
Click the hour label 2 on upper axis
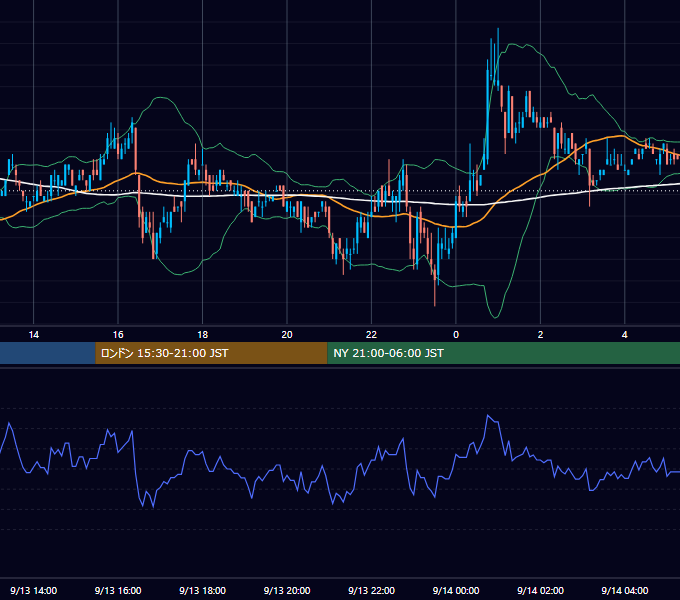[x=540, y=335]
